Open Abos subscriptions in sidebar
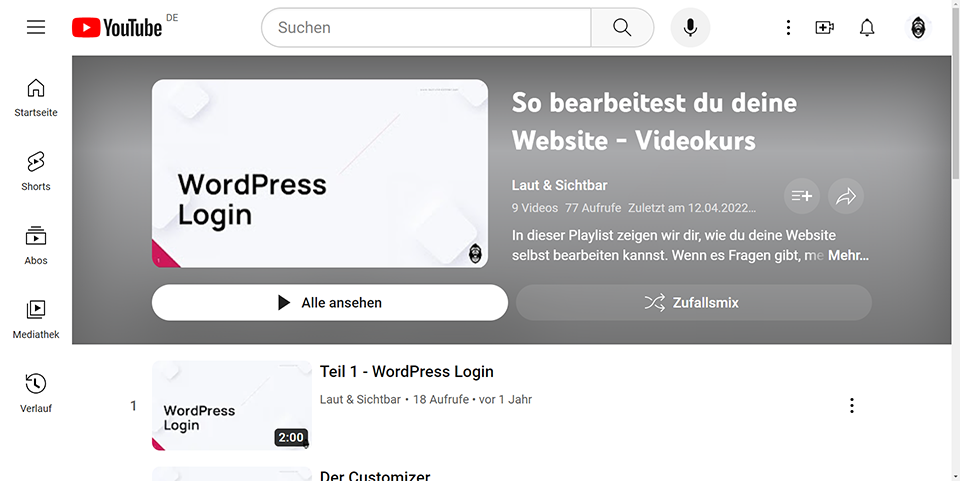The width and height of the screenshot is (960, 481). (36, 246)
